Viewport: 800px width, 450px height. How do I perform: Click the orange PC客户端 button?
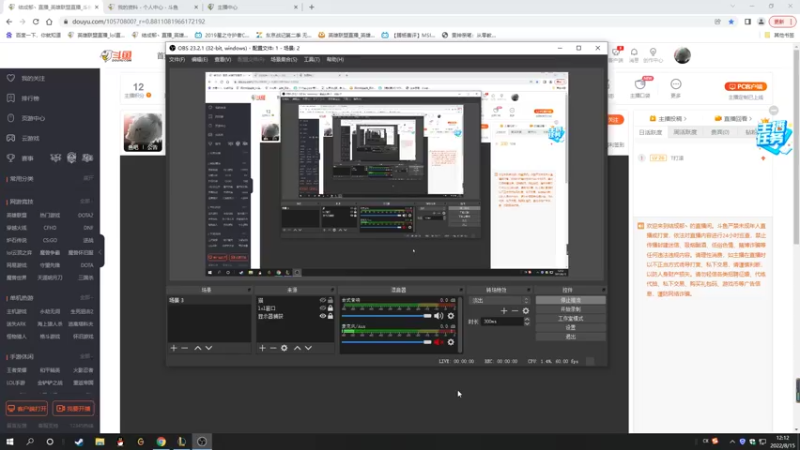745,86
